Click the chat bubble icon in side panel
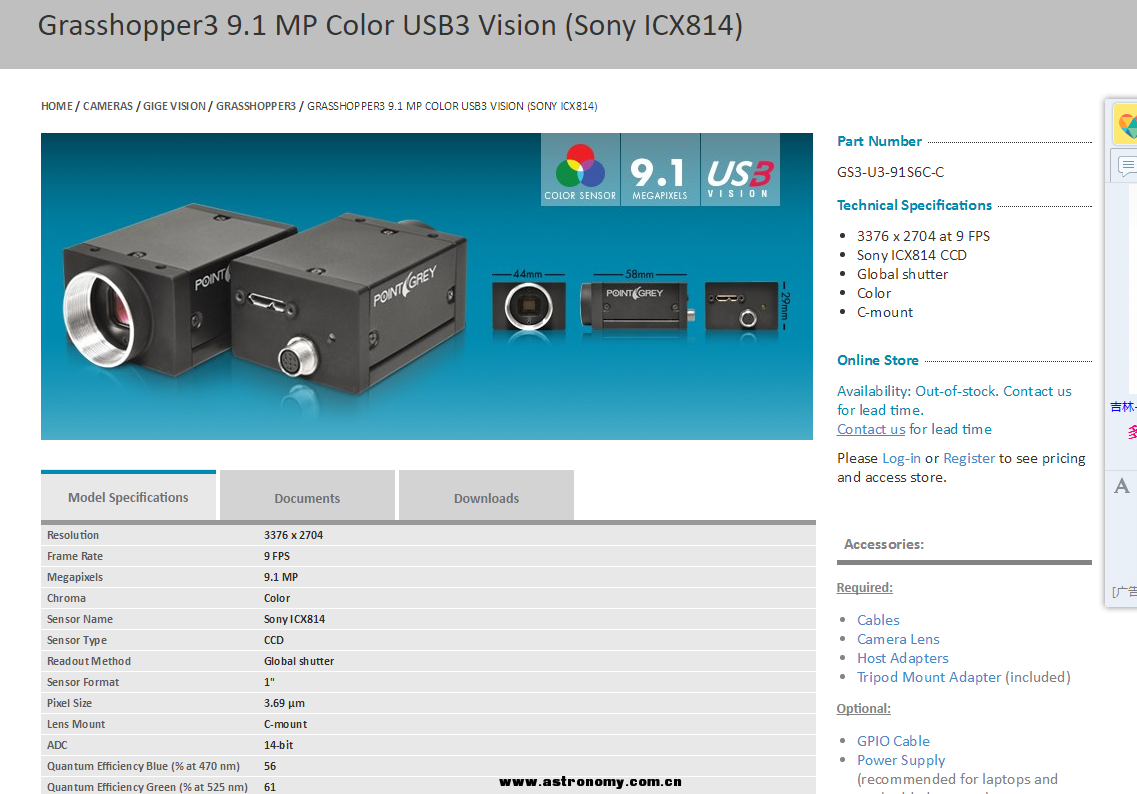The image size is (1137, 794). [1127, 165]
